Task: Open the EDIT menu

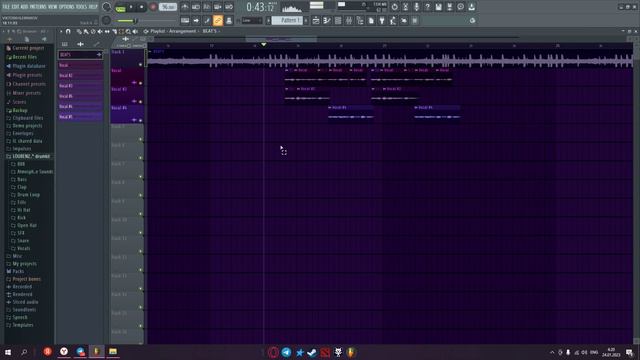Action: coord(15,7)
